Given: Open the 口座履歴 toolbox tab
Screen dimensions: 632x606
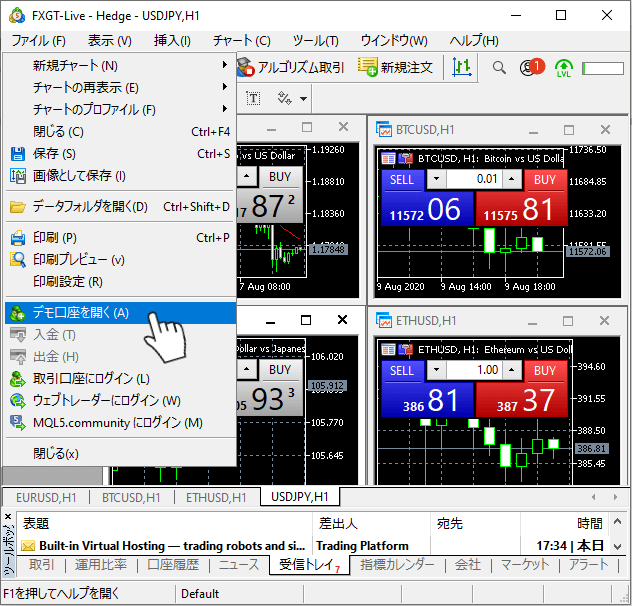Looking at the screenshot, I should pyautogui.click(x=173, y=565).
